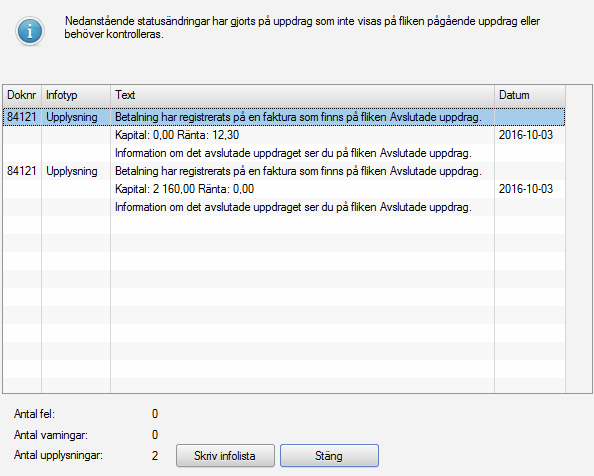The width and height of the screenshot is (594, 476).
Task: Sort by the Doknr column header
Action: coord(22,95)
